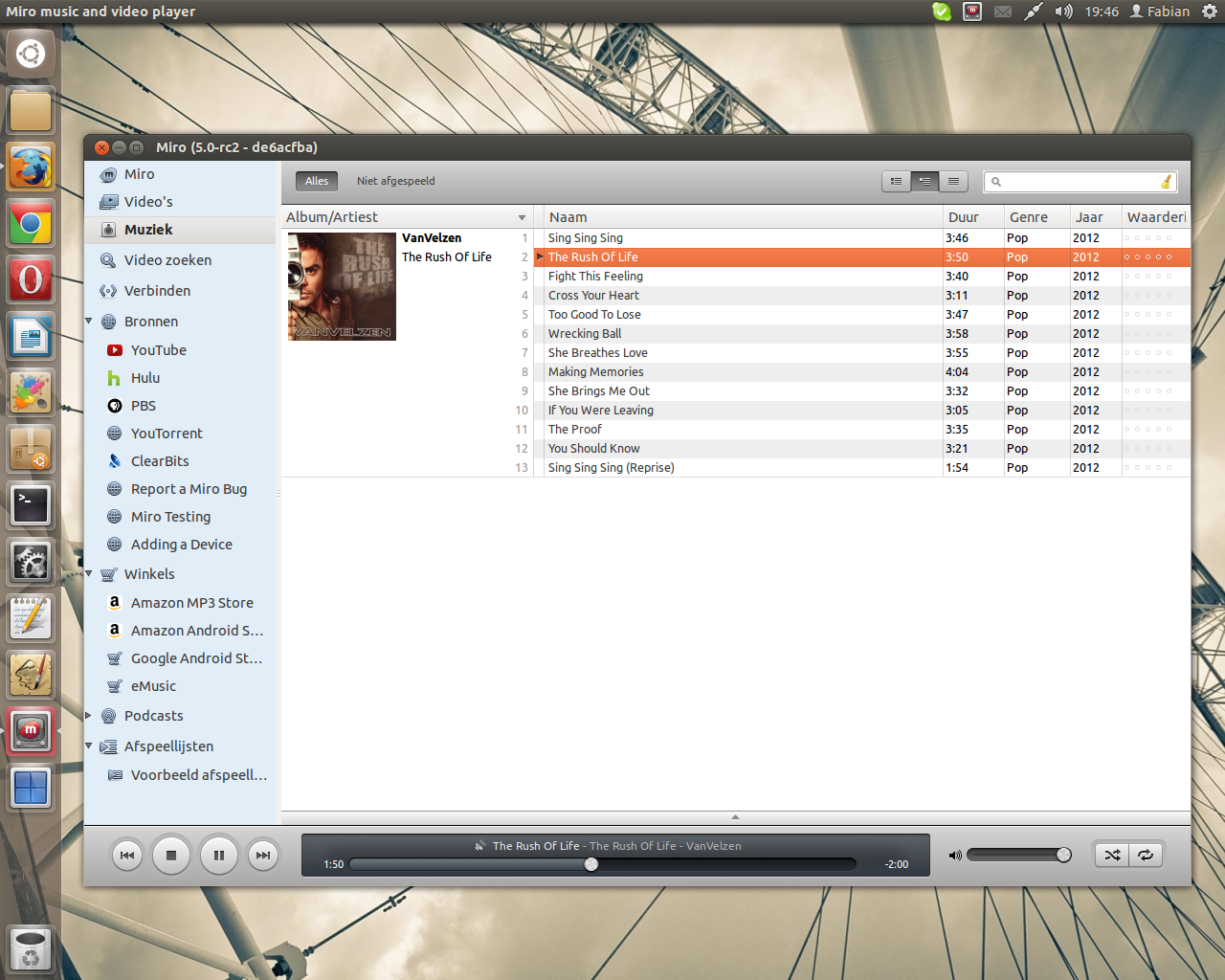Open the system volume indicator
Viewport: 1225px width, 980px height.
coord(1063,11)
